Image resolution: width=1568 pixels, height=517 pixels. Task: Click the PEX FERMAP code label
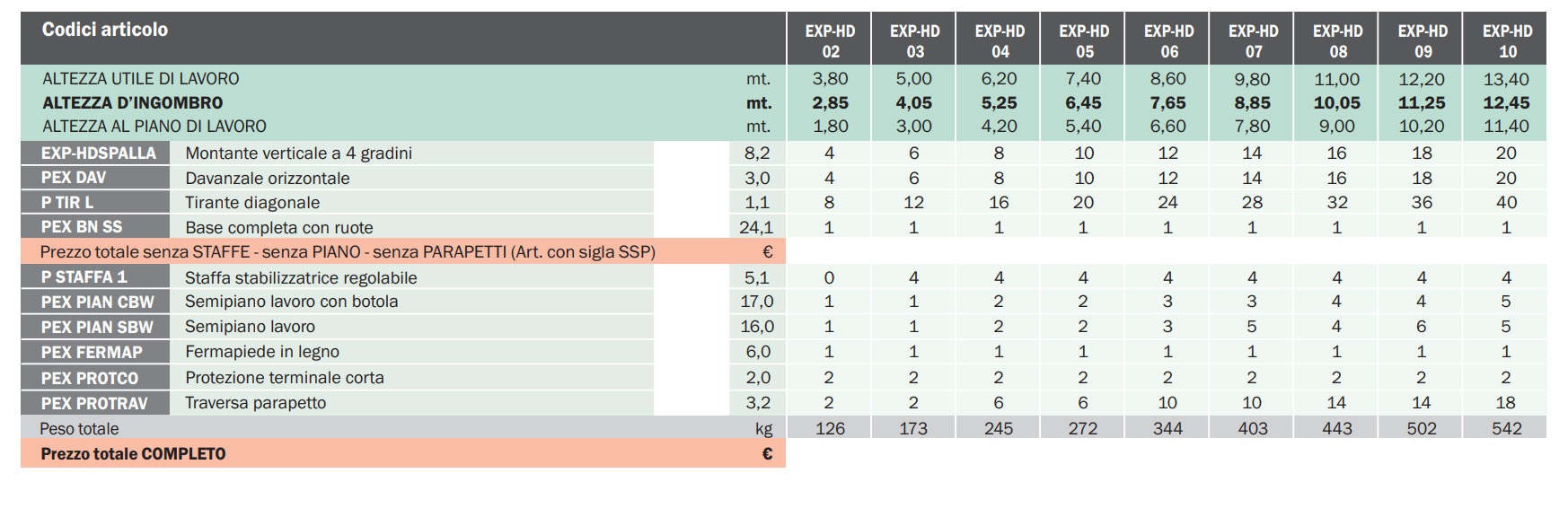[x=92, y=353]
